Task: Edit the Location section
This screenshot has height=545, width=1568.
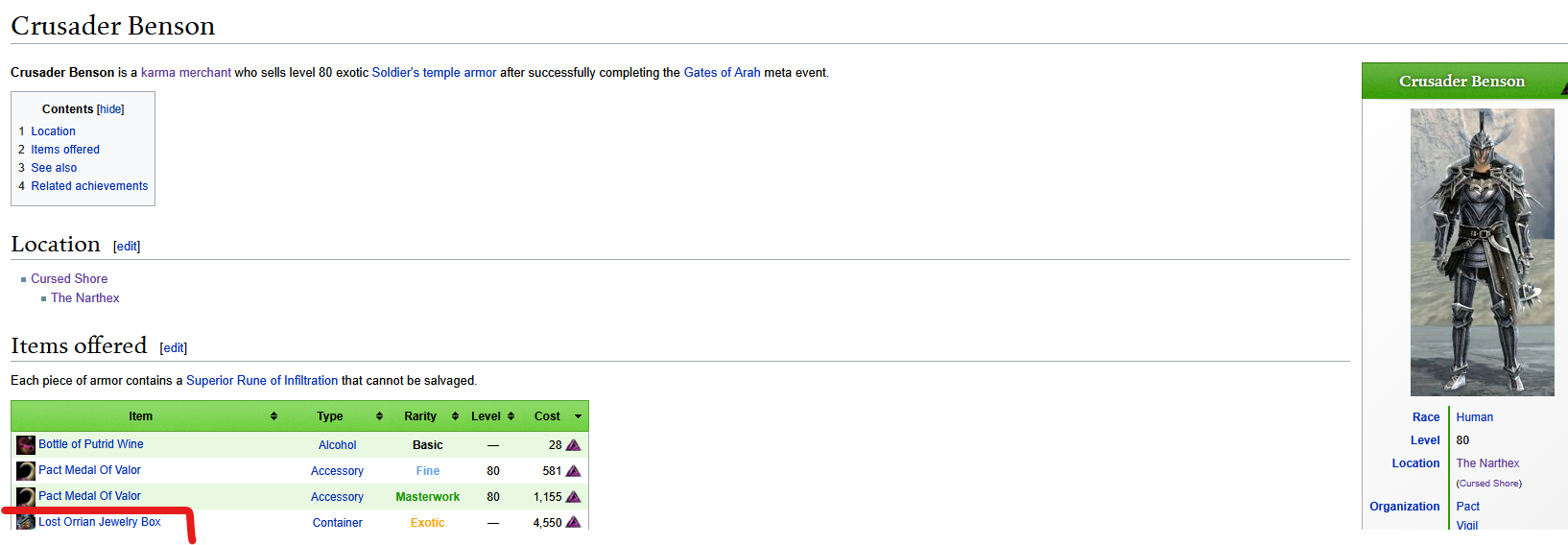Action: 127,247
